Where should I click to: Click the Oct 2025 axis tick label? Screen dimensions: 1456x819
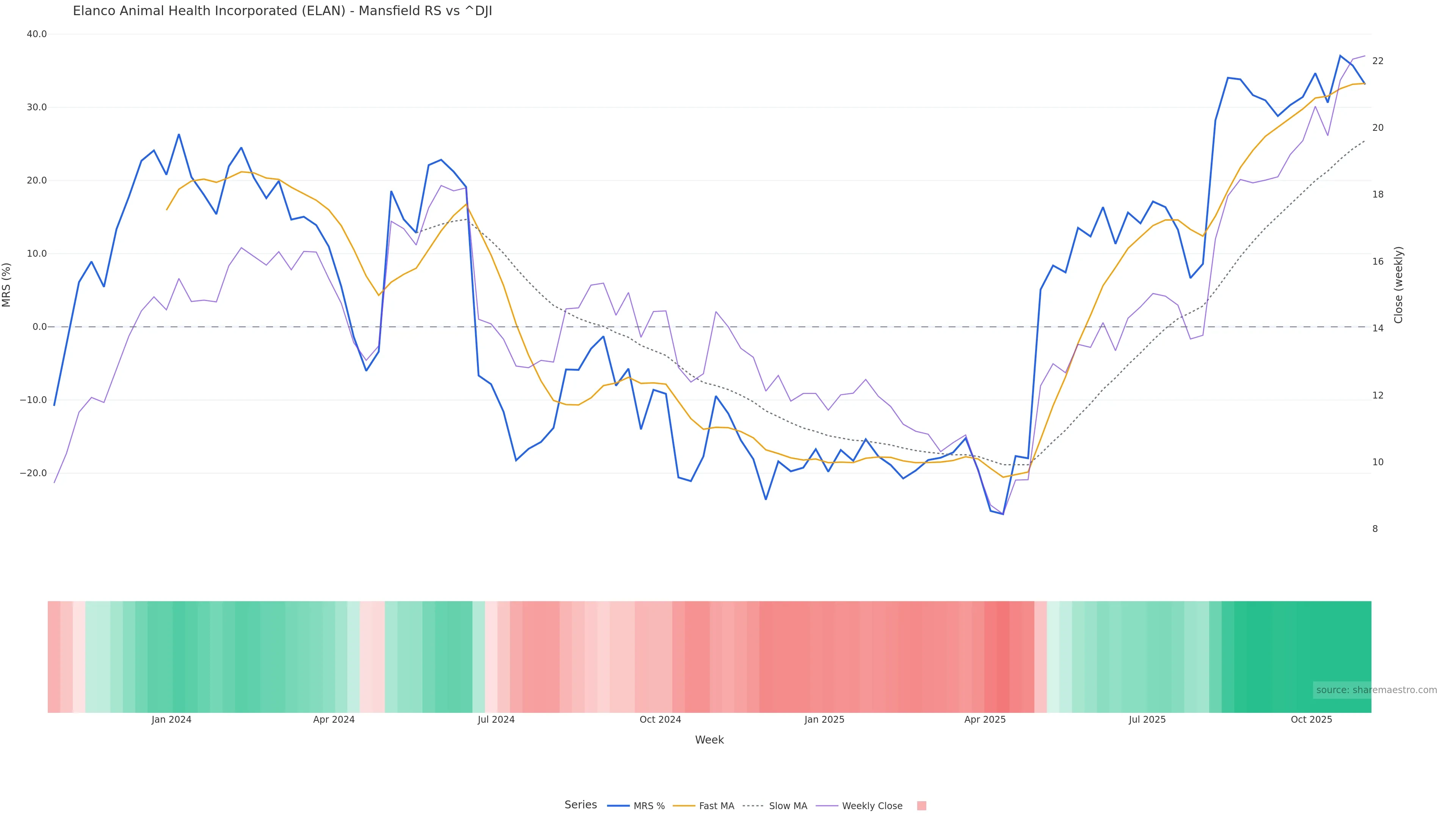tap(1311, 720)
